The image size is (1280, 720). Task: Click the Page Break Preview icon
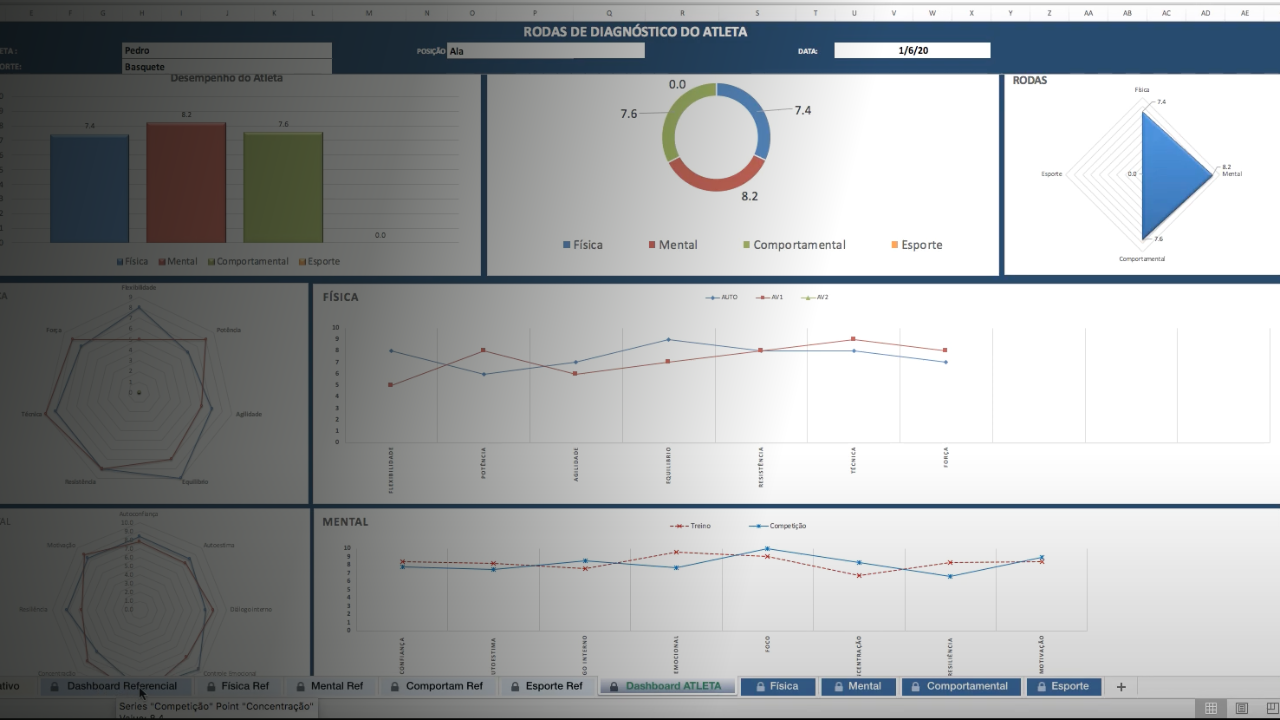point(1269,708)
